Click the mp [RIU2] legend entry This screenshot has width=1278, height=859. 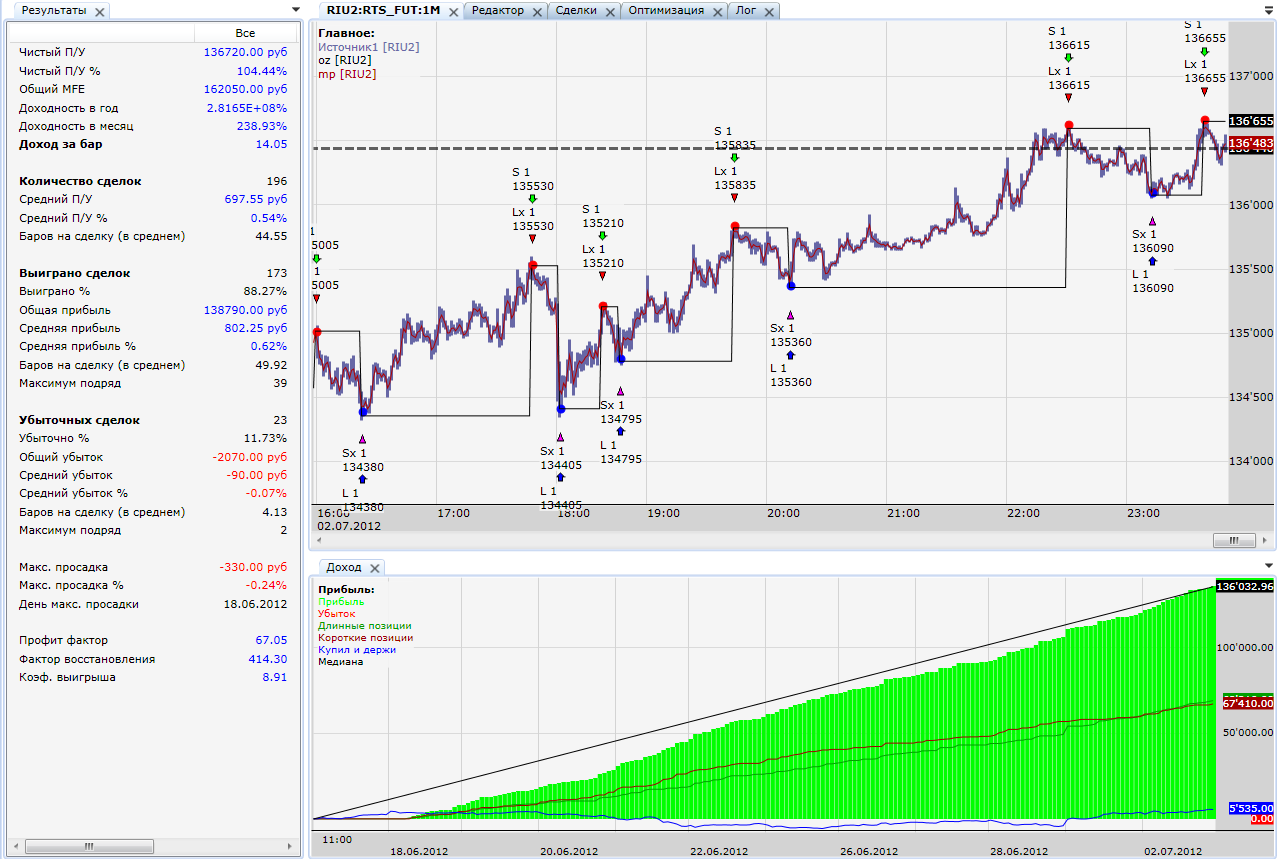[x=347, y=74]
